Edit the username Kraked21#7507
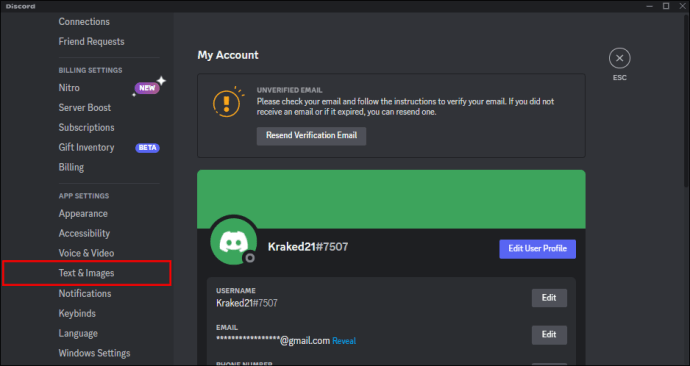 (x=549, y=298)
